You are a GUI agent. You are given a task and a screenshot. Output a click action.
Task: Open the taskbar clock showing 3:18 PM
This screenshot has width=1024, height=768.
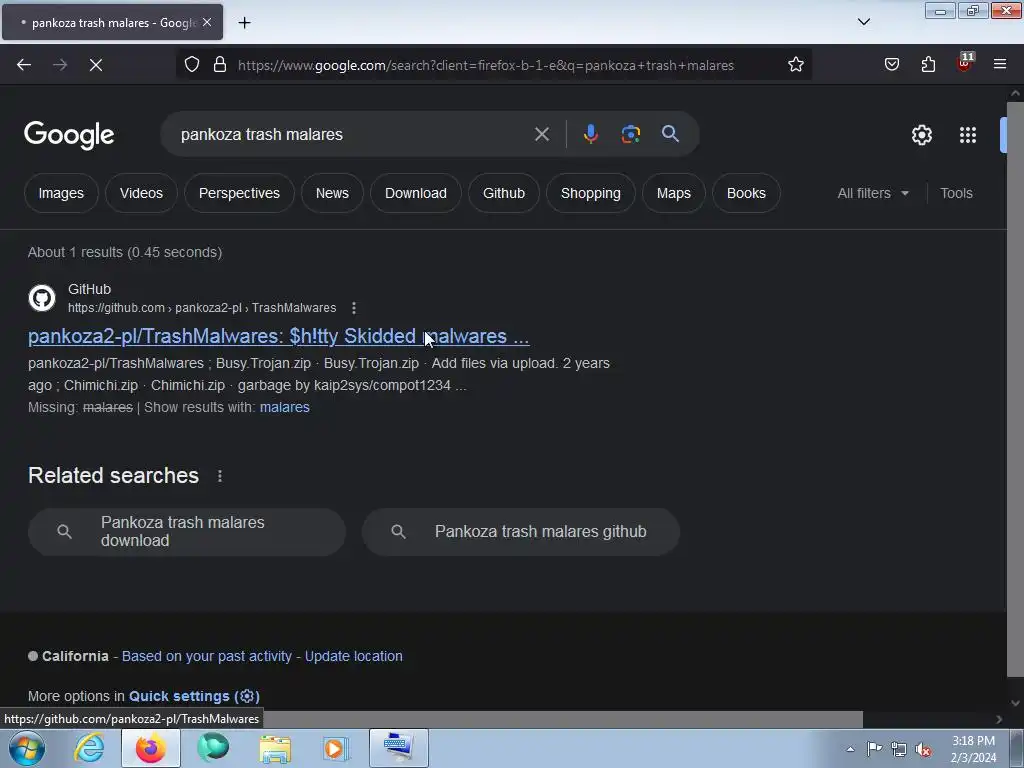point(973,749)
